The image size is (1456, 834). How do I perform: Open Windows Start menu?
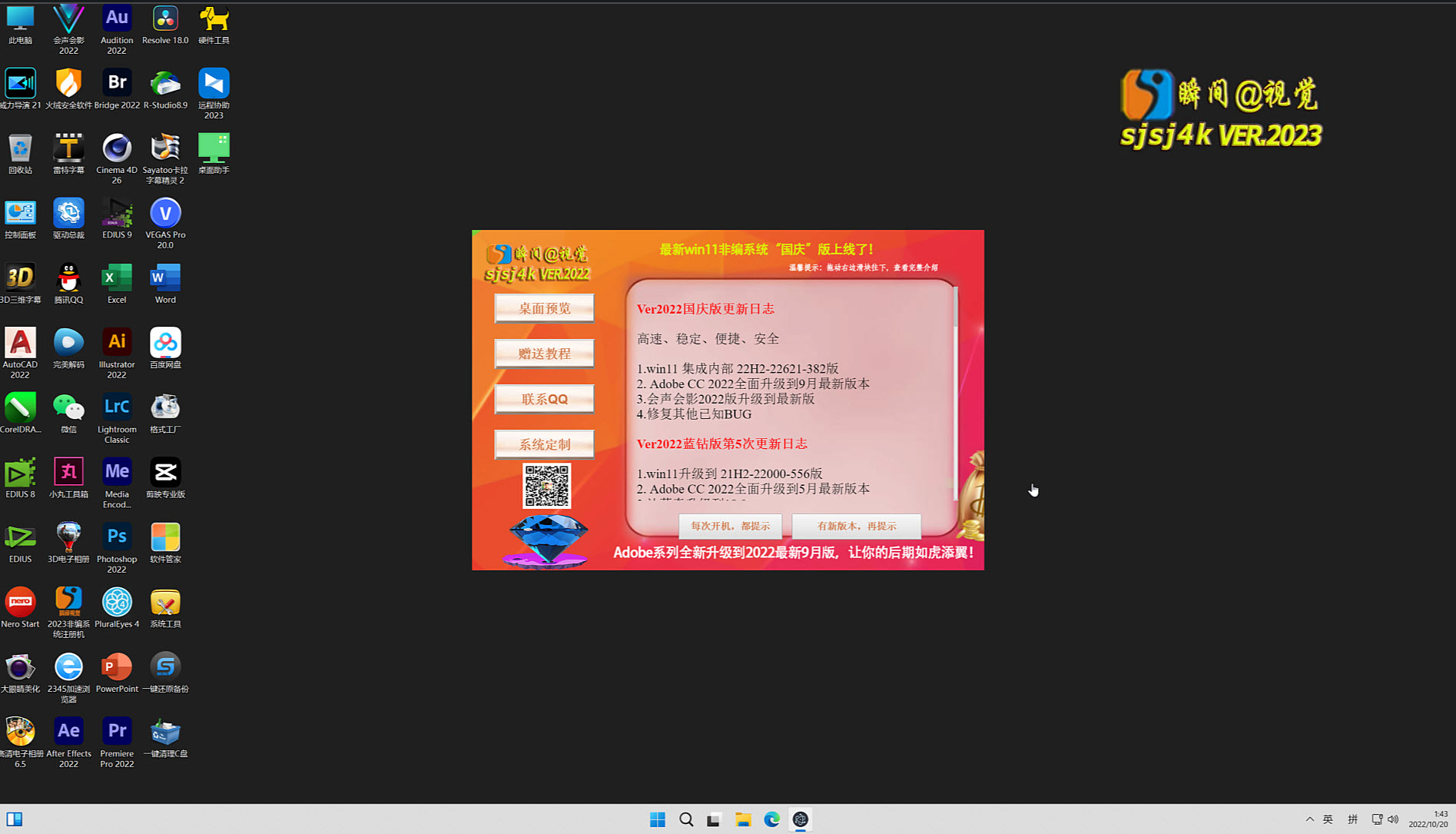(658, 819)
